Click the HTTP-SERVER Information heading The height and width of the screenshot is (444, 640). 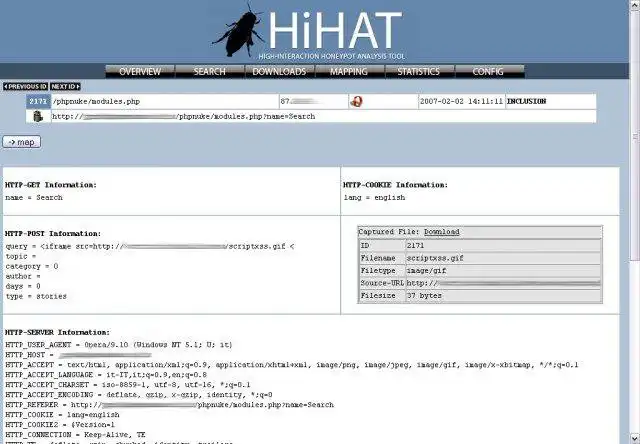(57, 332)
